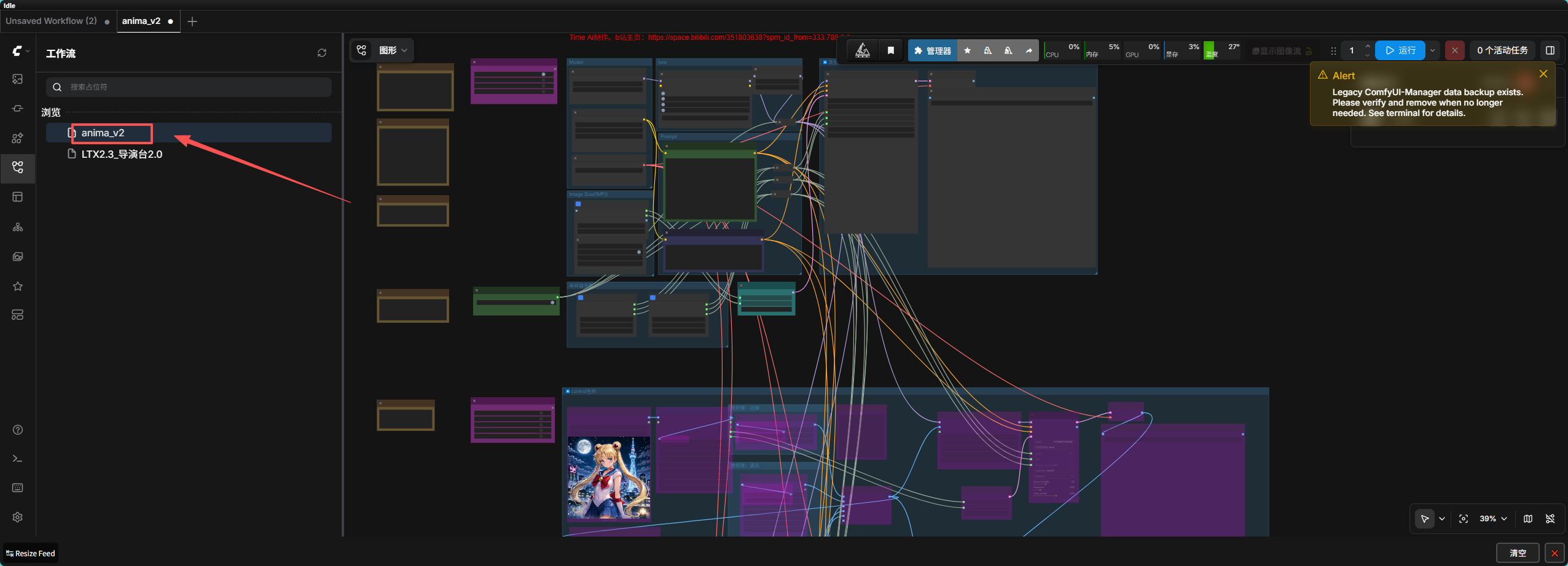The height and width of the screenshot is (566, 1568).
Task: Increase the batch count stepper
Action: pyautogui.click(x=1368, y=46)
